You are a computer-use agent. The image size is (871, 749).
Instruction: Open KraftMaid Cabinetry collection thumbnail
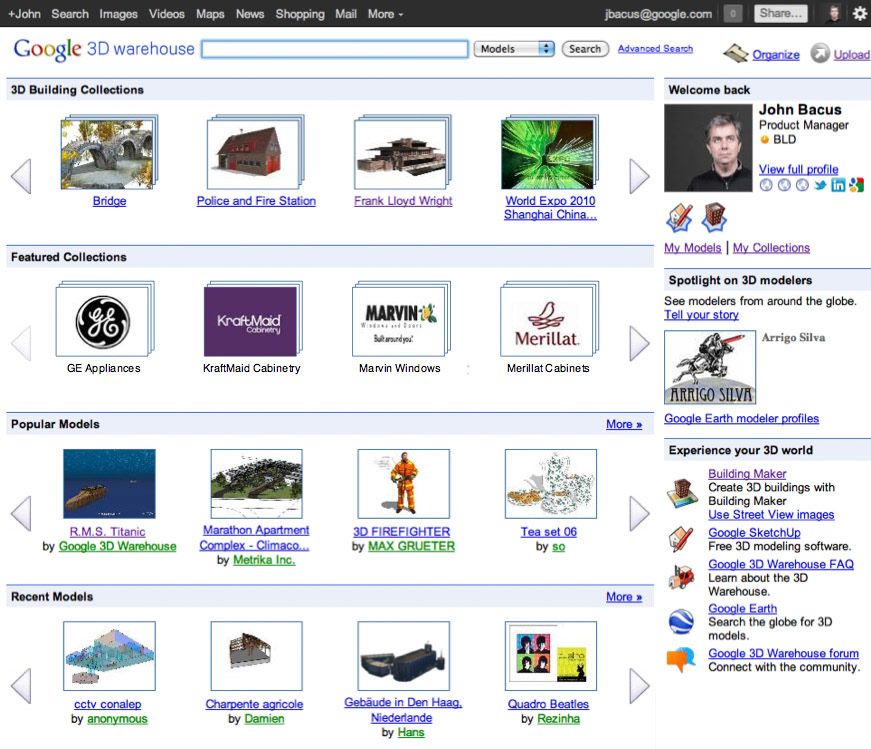pyautogui.click(x=253, y=319)
